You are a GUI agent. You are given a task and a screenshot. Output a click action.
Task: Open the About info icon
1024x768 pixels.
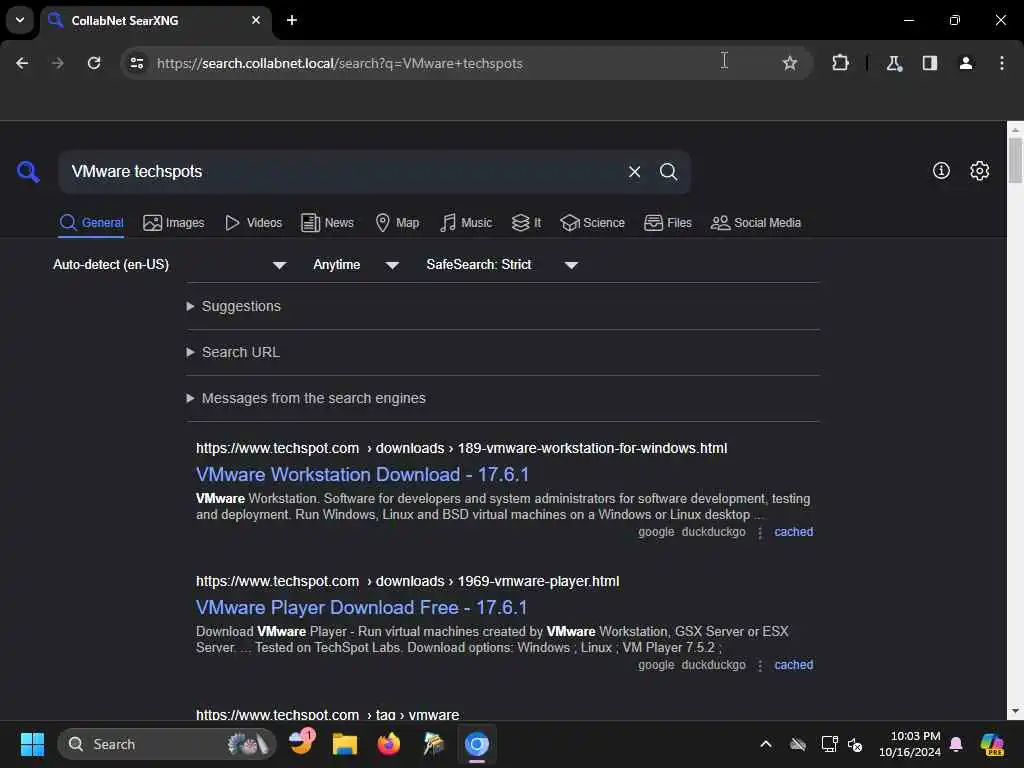941,170
